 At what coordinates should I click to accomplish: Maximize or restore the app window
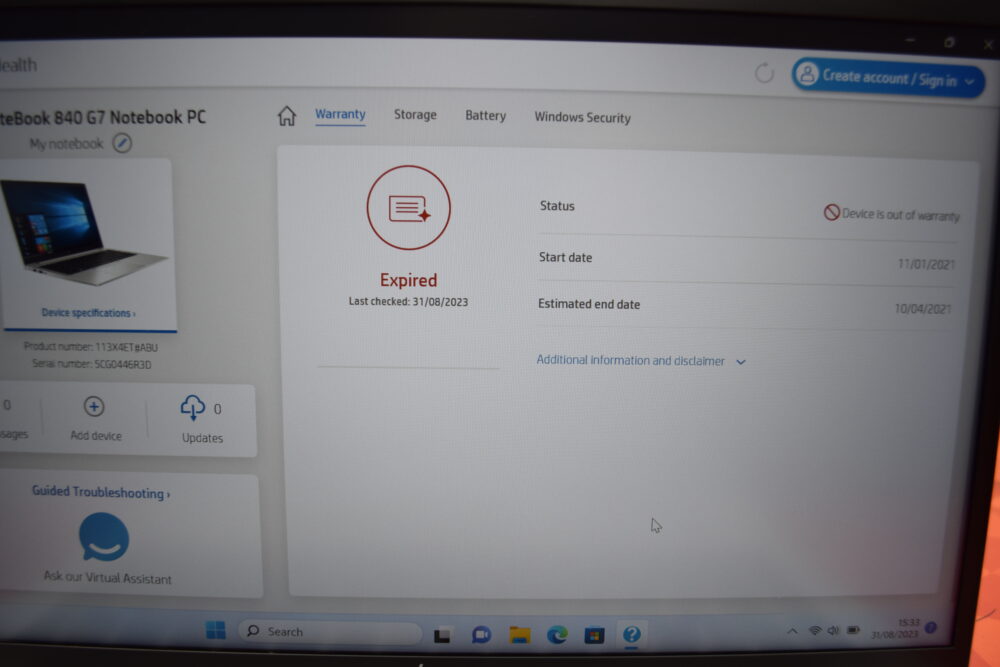949,42
